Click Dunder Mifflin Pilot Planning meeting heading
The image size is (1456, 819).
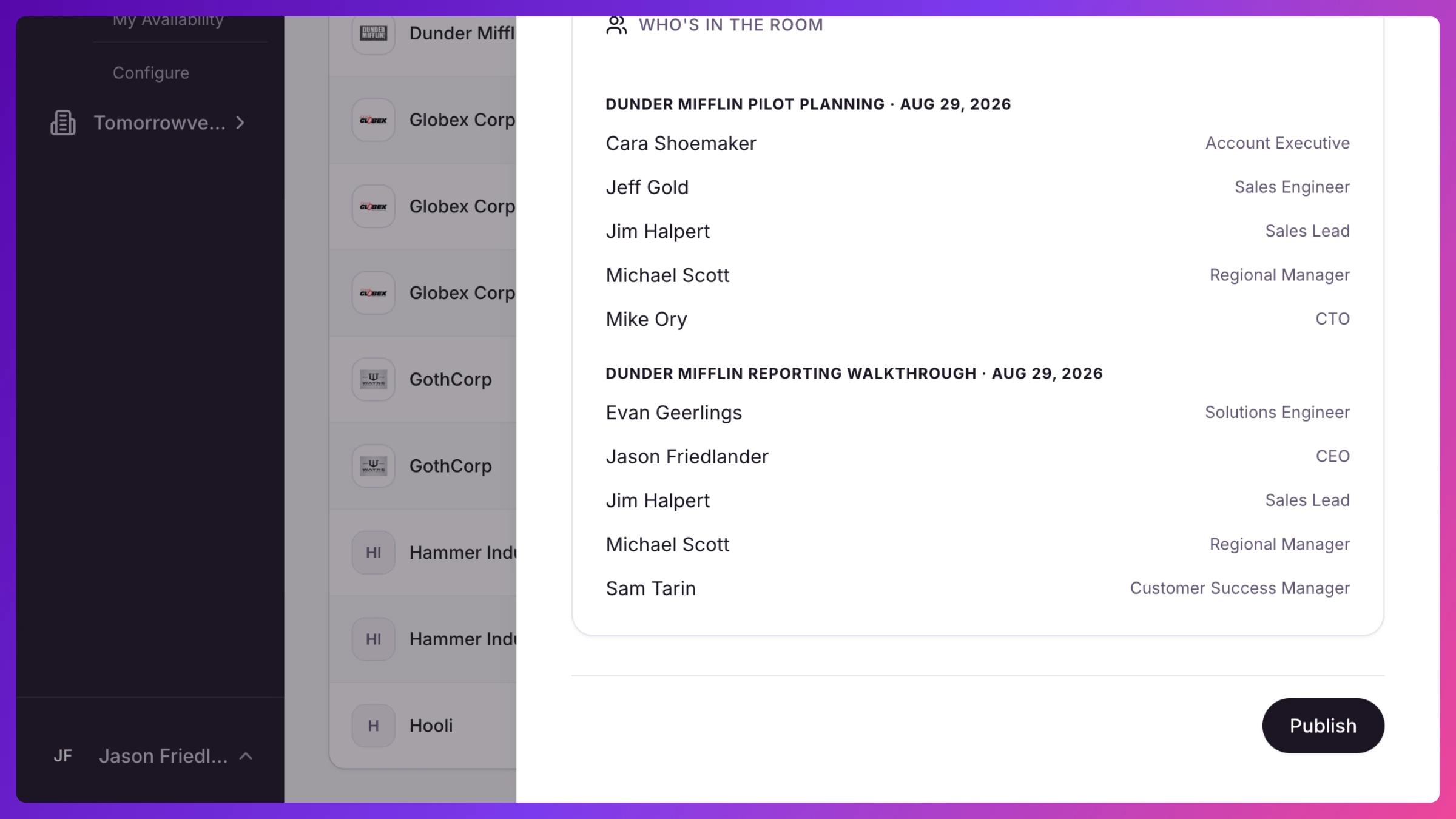click(808, 104)
